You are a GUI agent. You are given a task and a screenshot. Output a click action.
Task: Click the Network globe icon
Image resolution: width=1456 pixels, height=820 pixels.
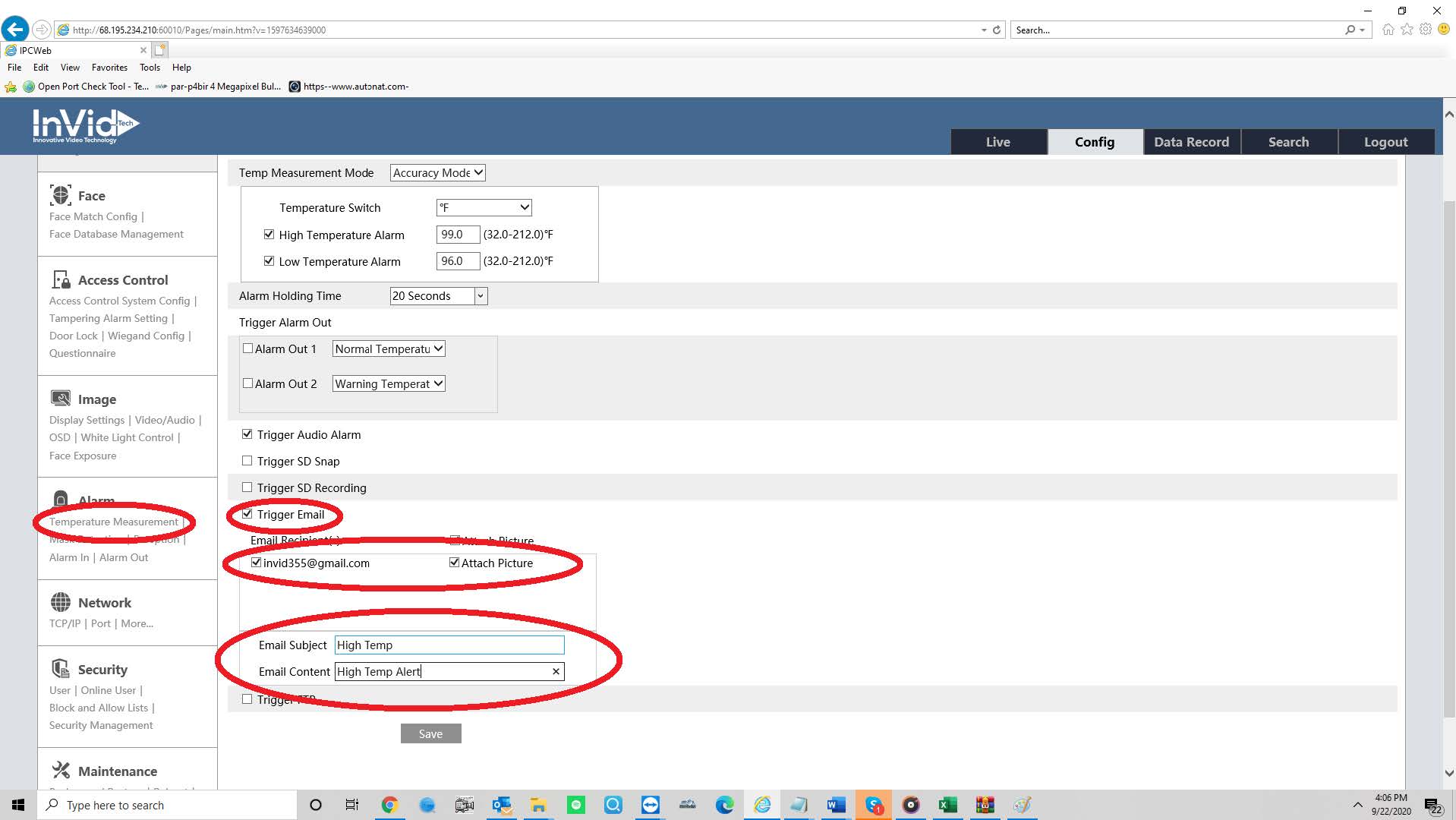[x=61, y=602]
